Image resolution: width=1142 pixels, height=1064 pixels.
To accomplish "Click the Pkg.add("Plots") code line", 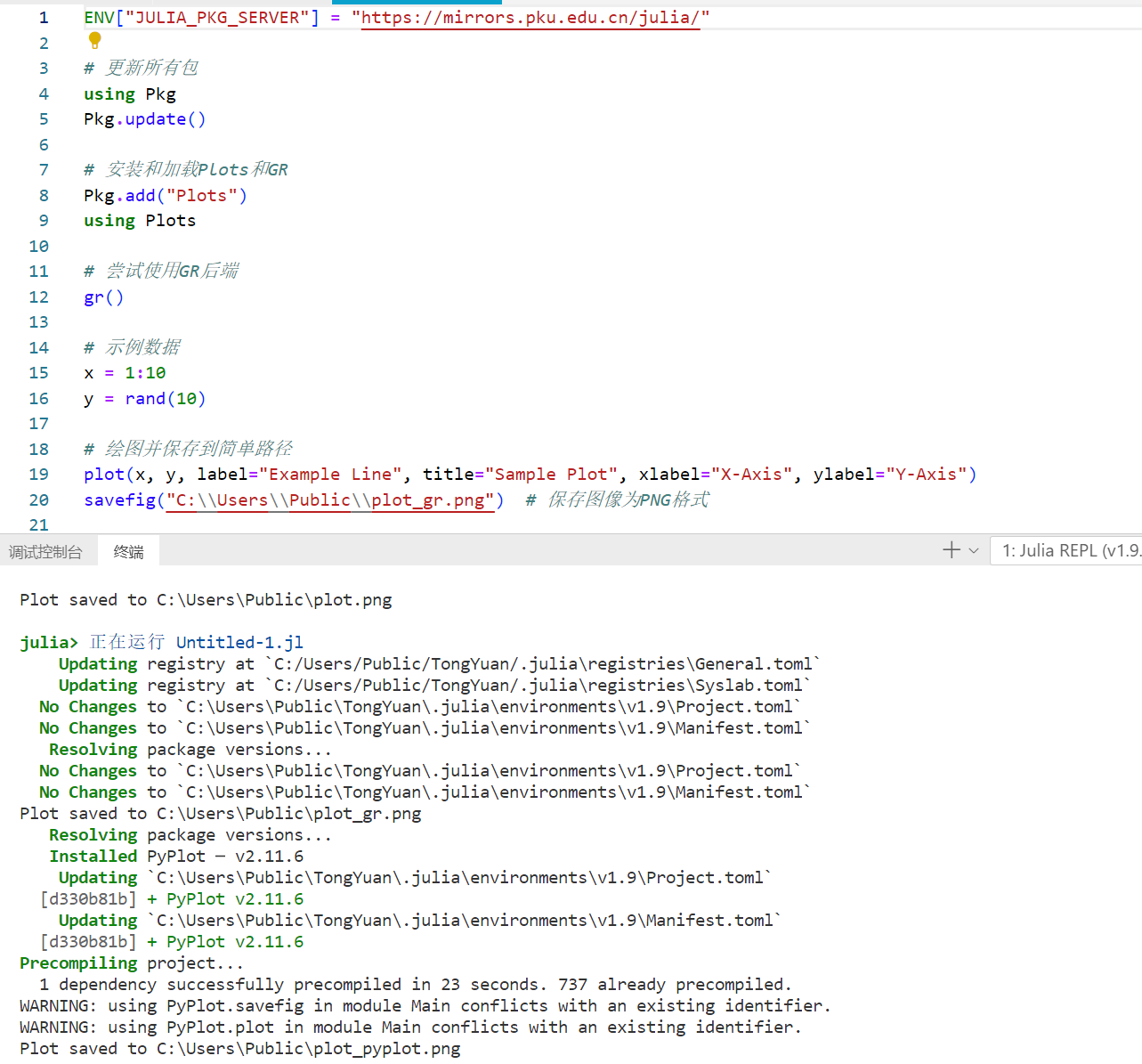I will point(166,196).
